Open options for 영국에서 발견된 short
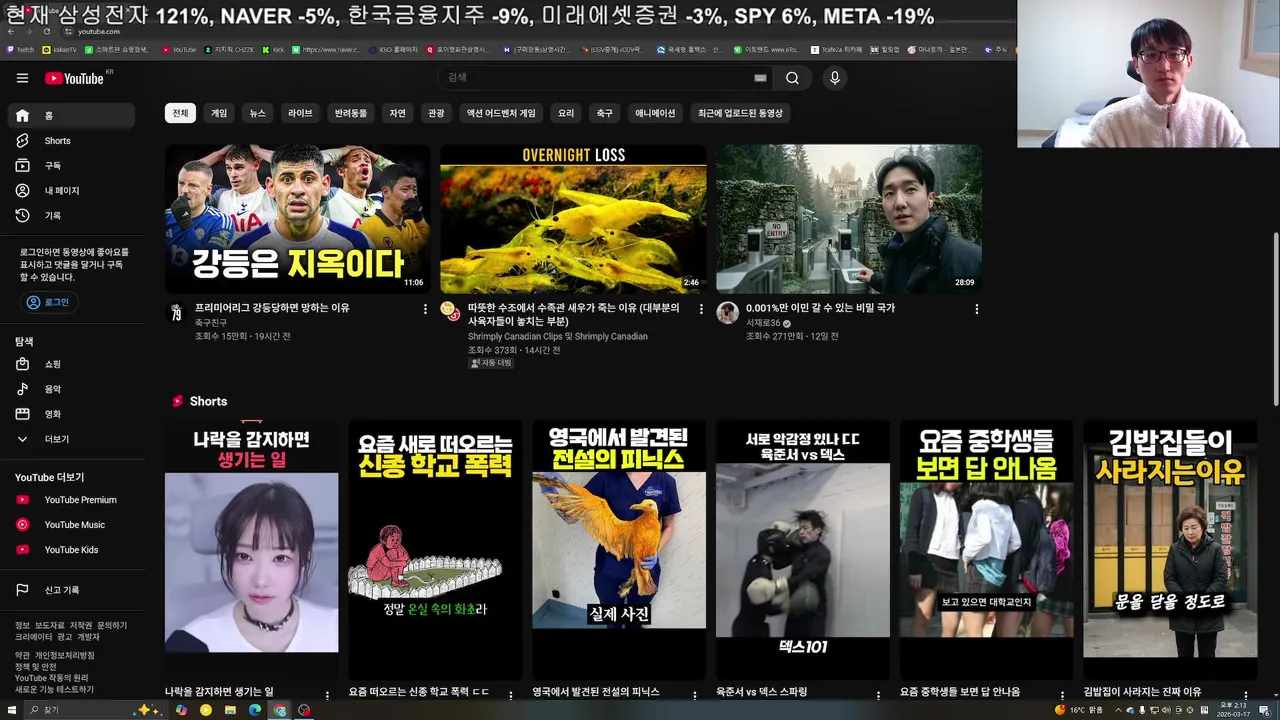Screen dimensions: 1280x720 (695, 694)
